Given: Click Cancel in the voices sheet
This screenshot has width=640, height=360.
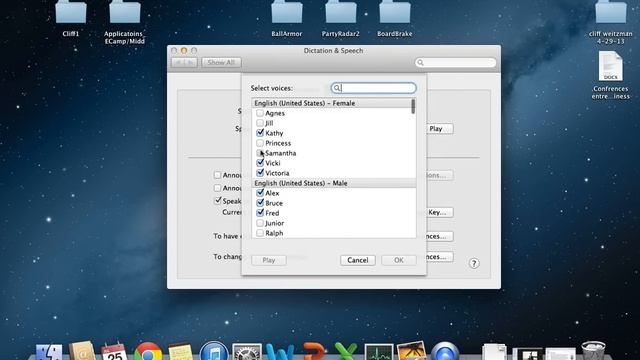Looking at the screenshot, I should point(358,260).
